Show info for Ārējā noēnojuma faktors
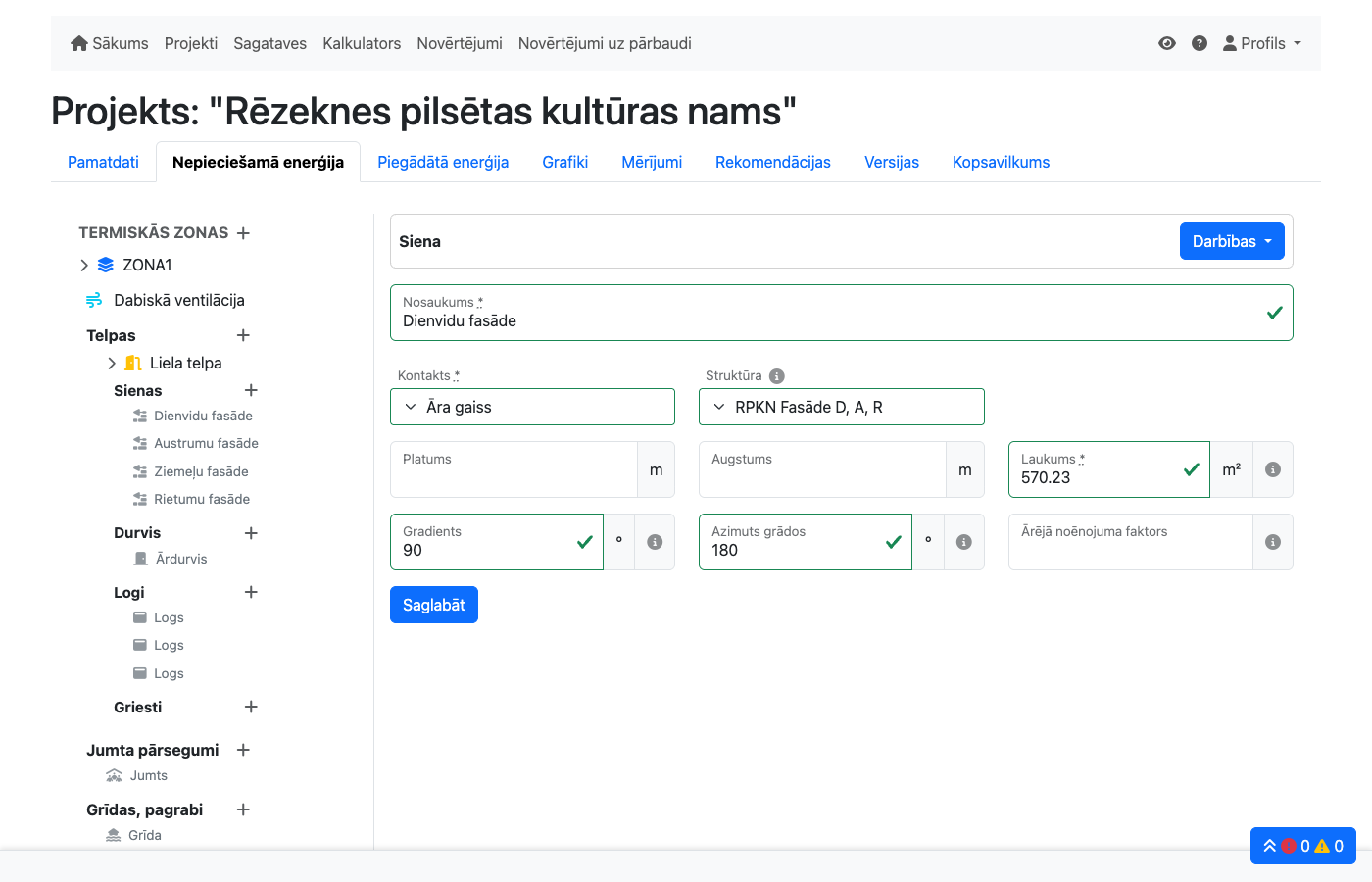Viewport: 1372px width, 882px height. coord(1273,542)
